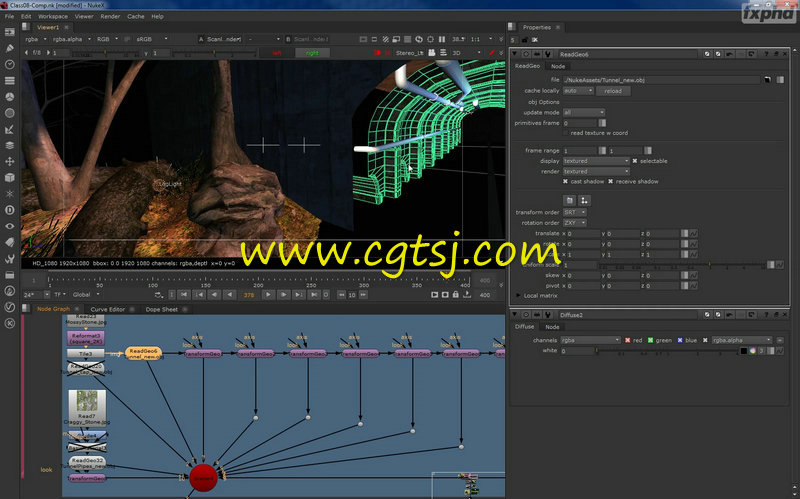Click the Read7 Craggy_Stone thumbnail node
800x499 pixels.
(87, 407)
